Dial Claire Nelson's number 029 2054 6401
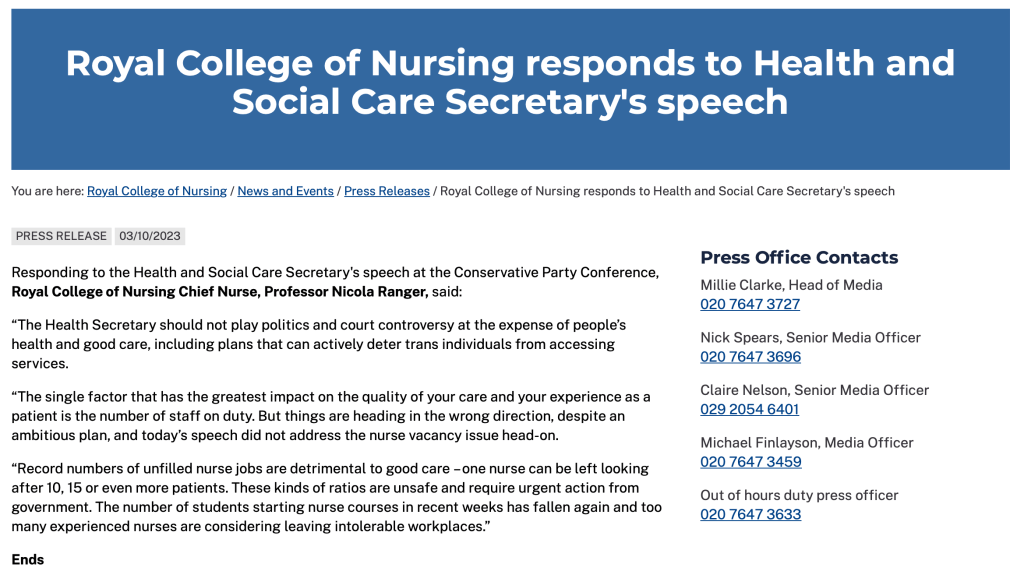The height and width of the screenshot is (571, 1024). [749, 409]
